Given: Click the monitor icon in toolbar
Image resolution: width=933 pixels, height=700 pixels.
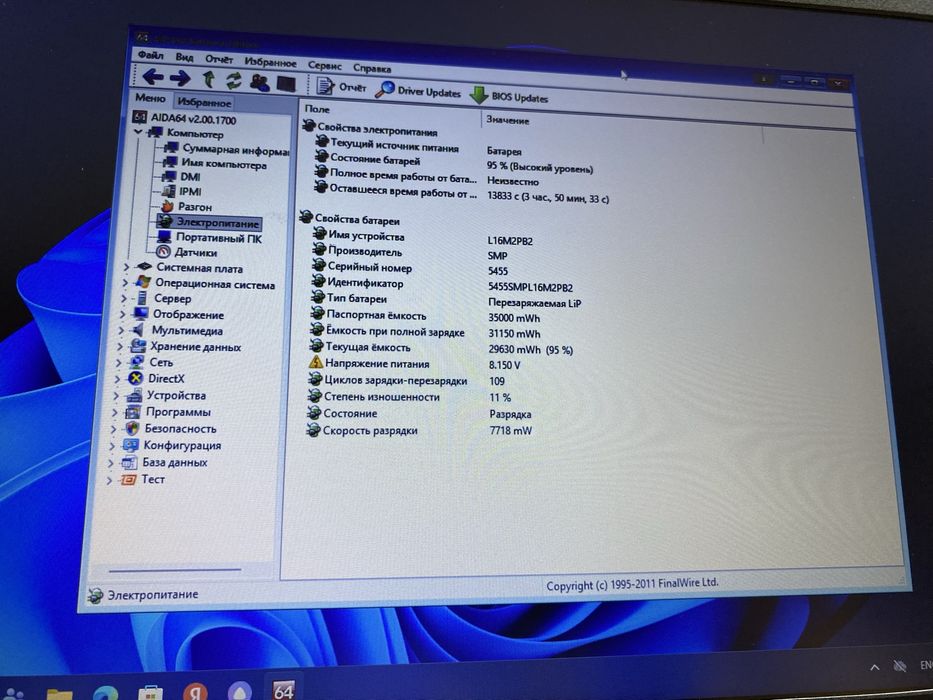Looking at the screenshot, I should coord(286,84).
